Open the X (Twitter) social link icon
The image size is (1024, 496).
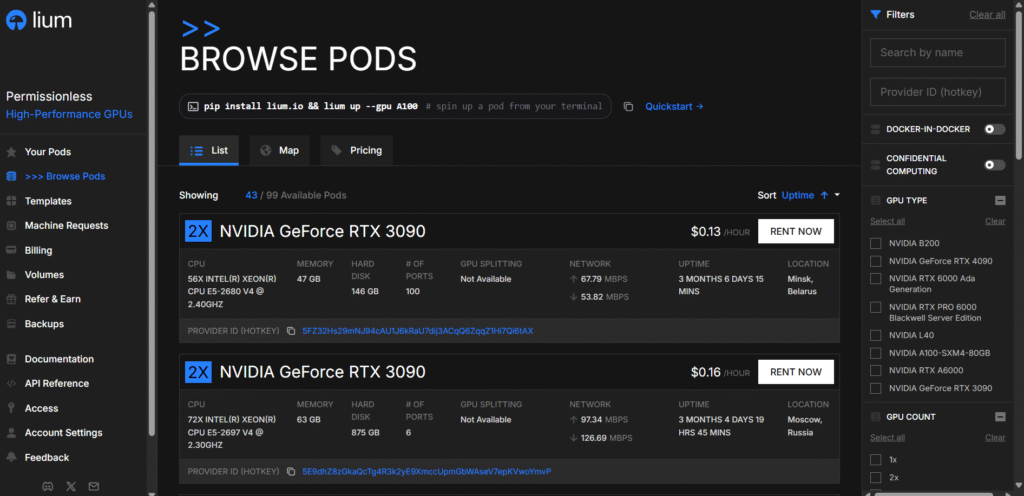coord(71,486)
